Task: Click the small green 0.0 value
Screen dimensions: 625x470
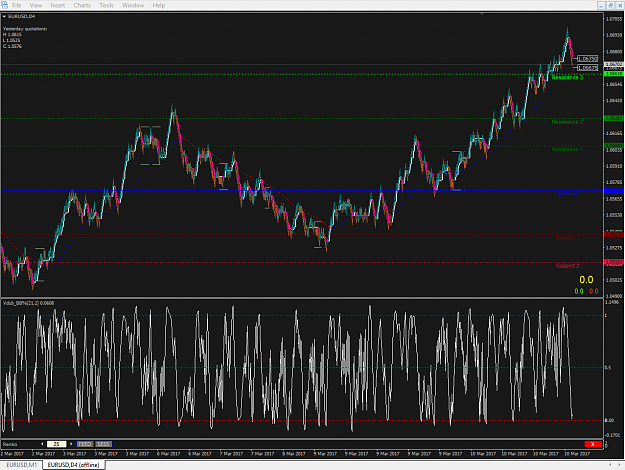Action: point(579,291)
